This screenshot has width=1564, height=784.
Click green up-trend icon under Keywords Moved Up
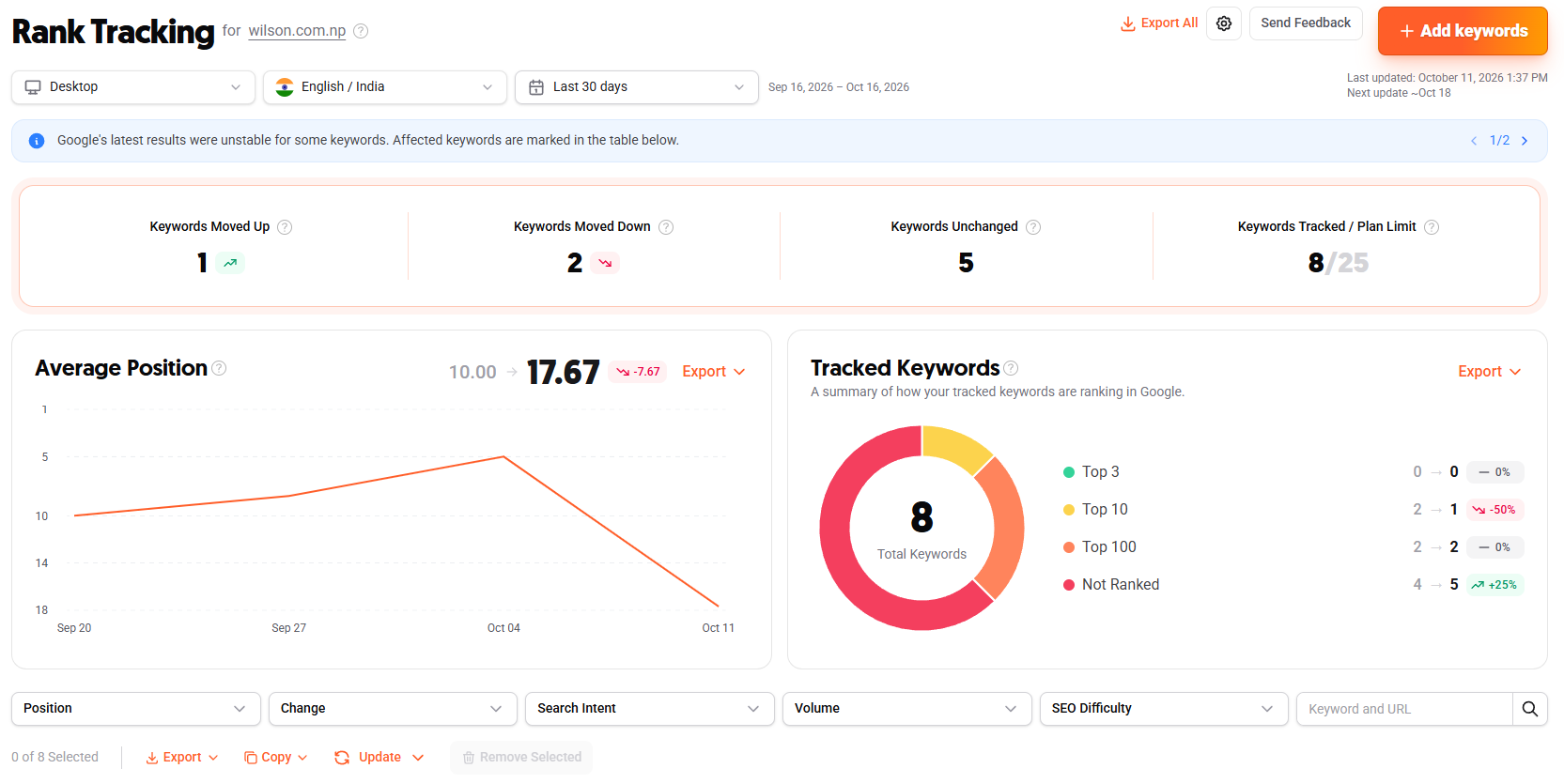pos(230,263)
